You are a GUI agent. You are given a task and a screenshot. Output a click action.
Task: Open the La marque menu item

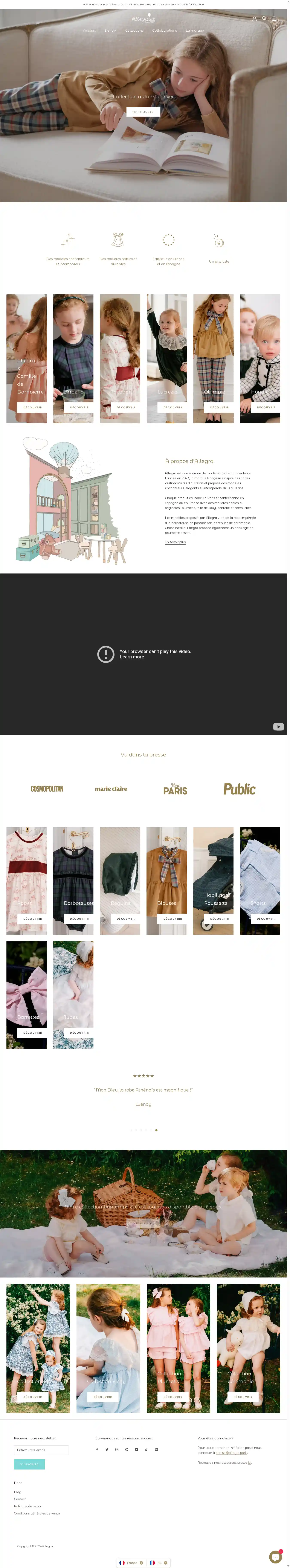195,31
